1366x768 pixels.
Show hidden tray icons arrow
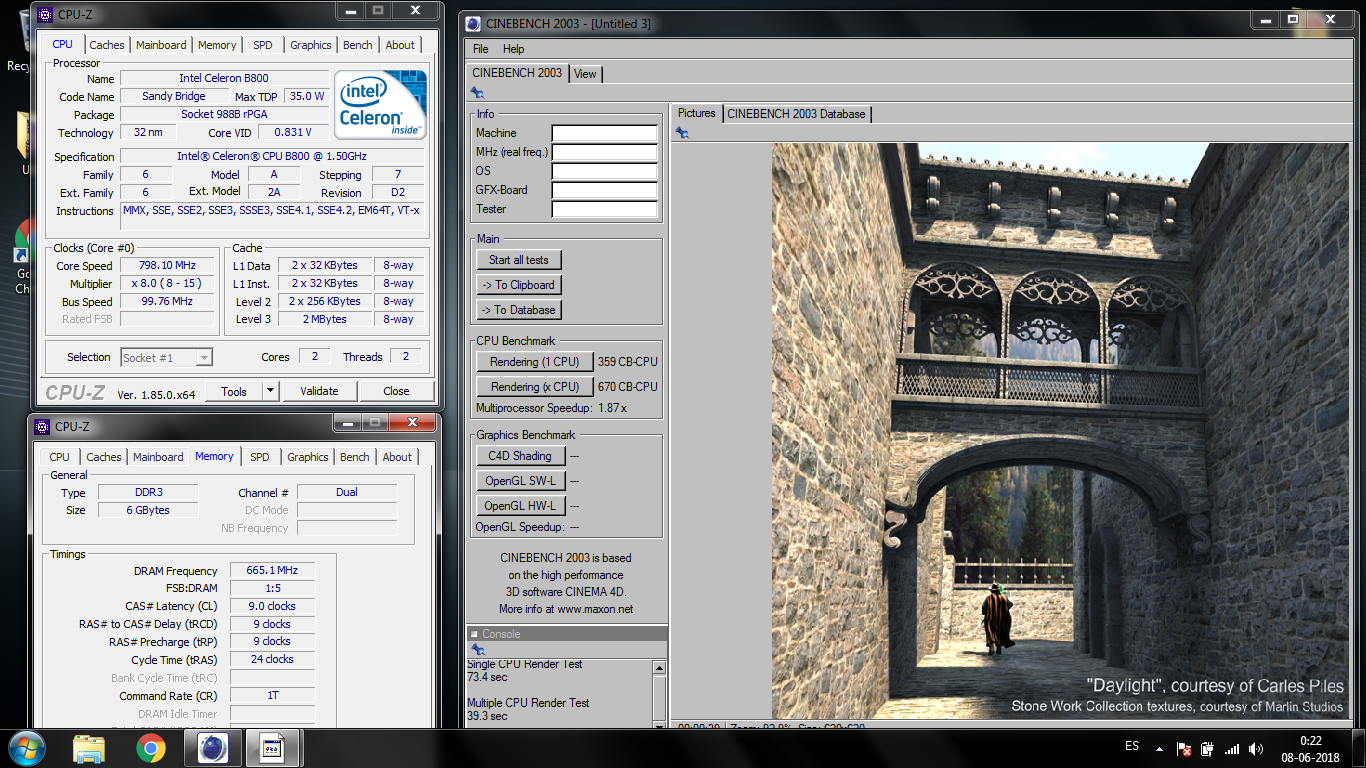tap(1159, 748)
